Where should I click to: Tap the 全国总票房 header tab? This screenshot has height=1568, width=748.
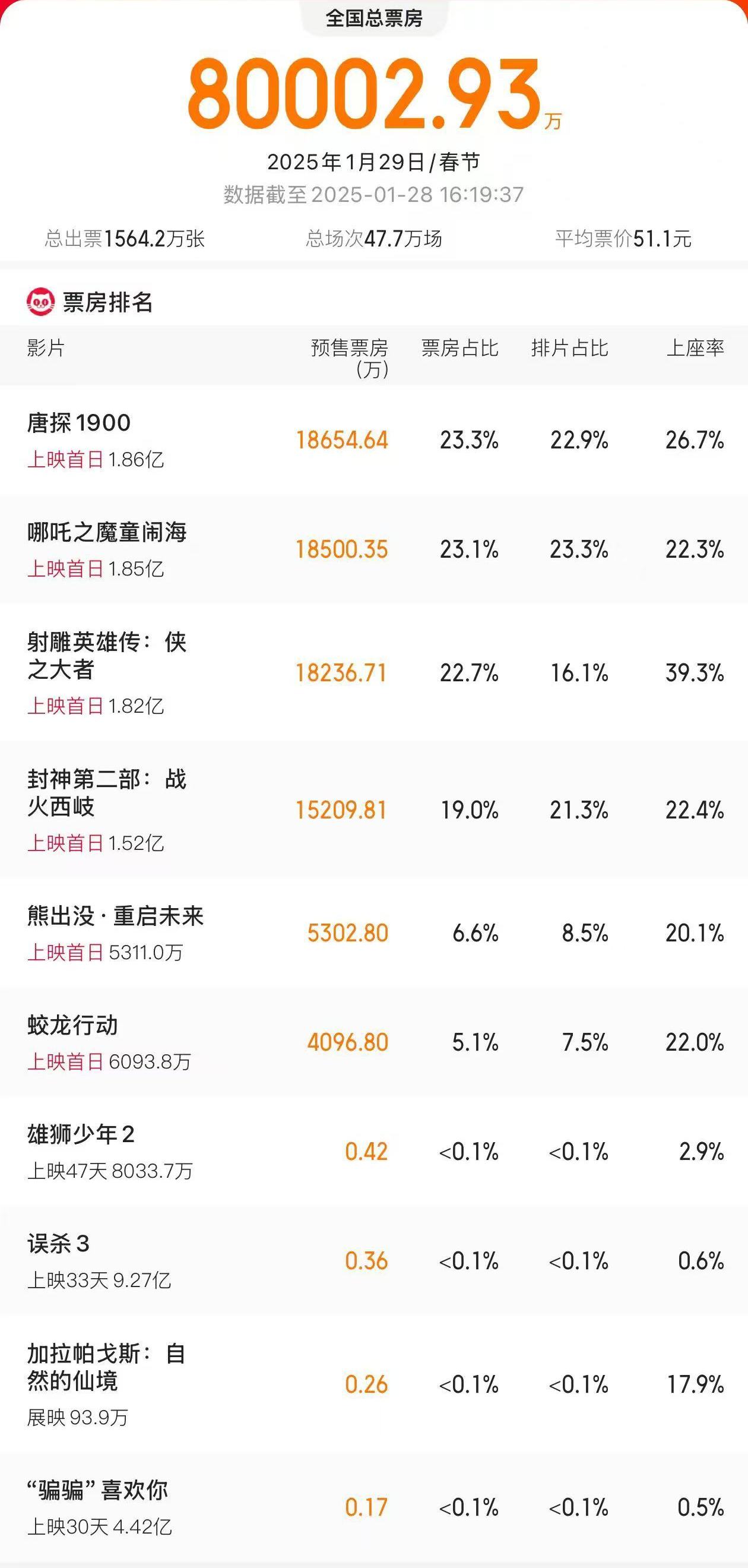[373, 18]
